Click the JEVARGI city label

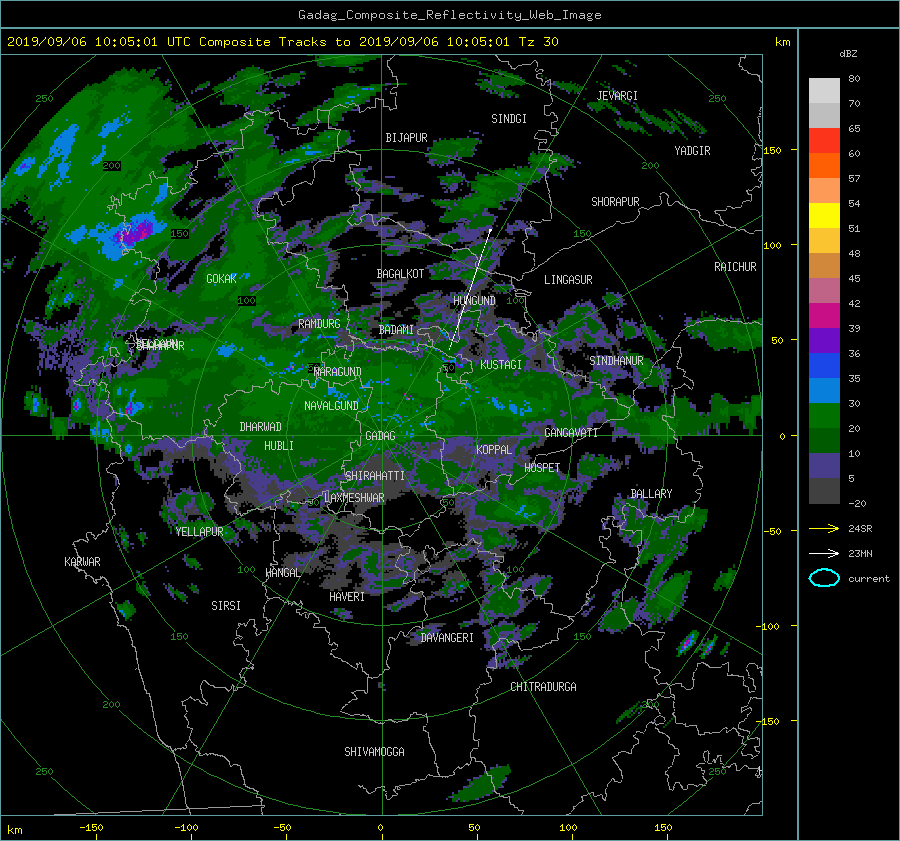[617, 96]
